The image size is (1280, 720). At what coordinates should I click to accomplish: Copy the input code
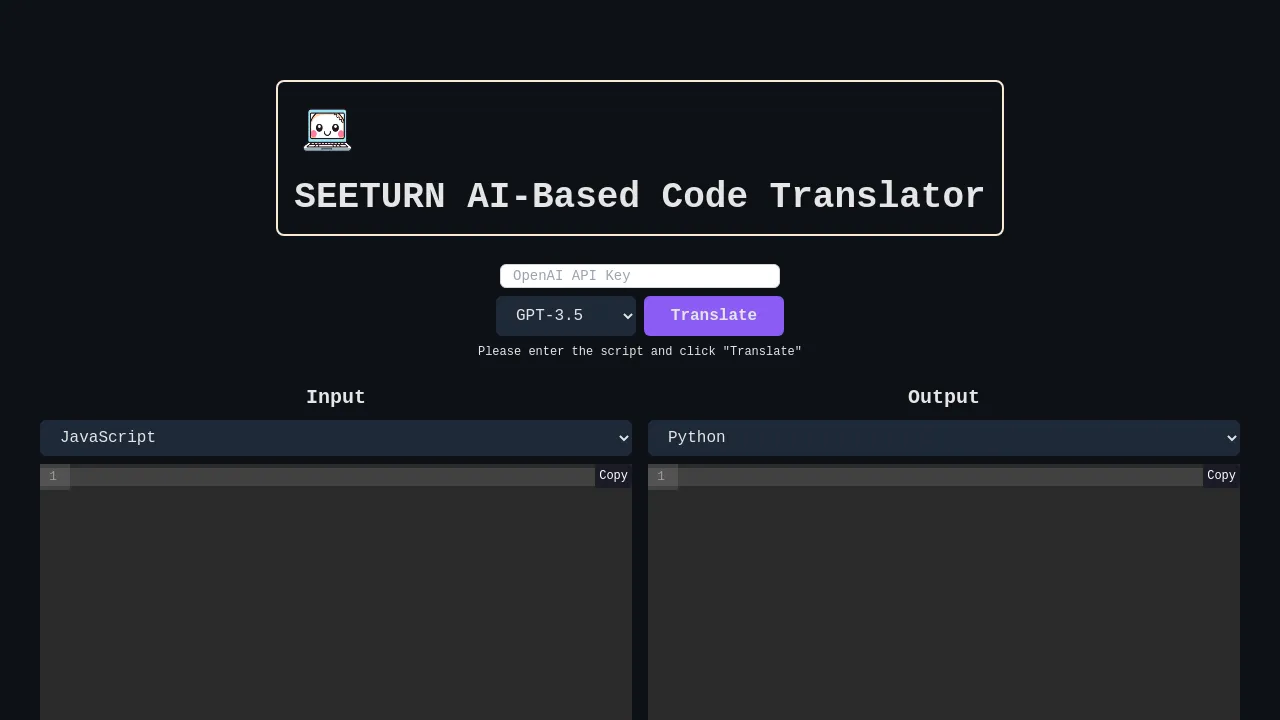pyautogui.click(x=613, y=476)
